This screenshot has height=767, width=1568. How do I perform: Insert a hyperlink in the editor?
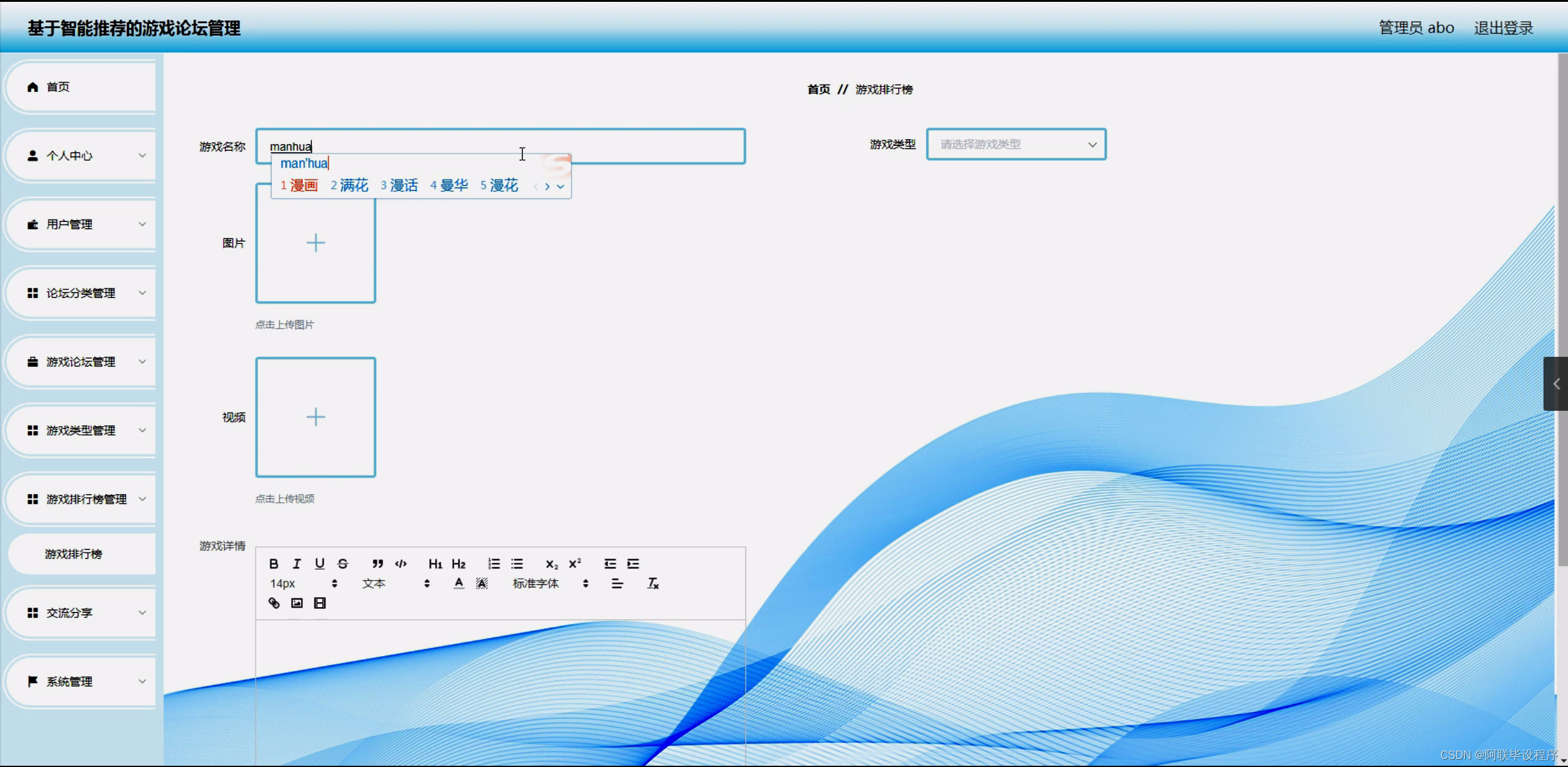pos(274,603)
